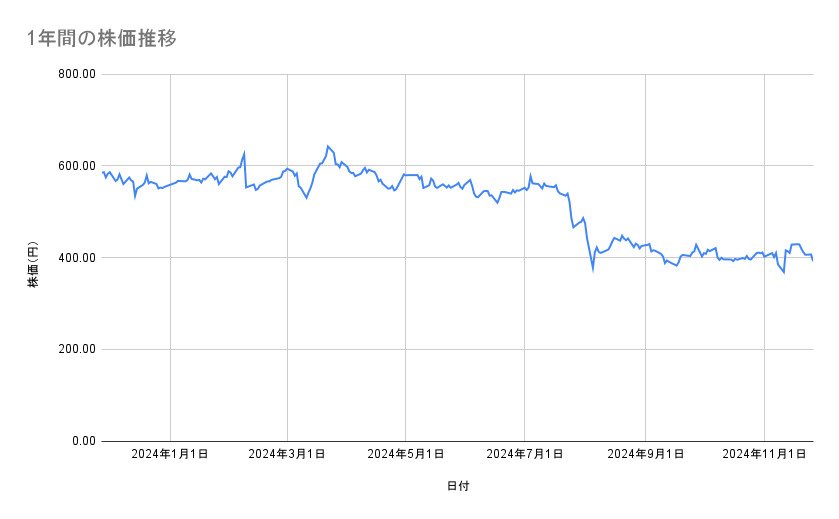Click the 200.00 y-axis label

[76, 349]
